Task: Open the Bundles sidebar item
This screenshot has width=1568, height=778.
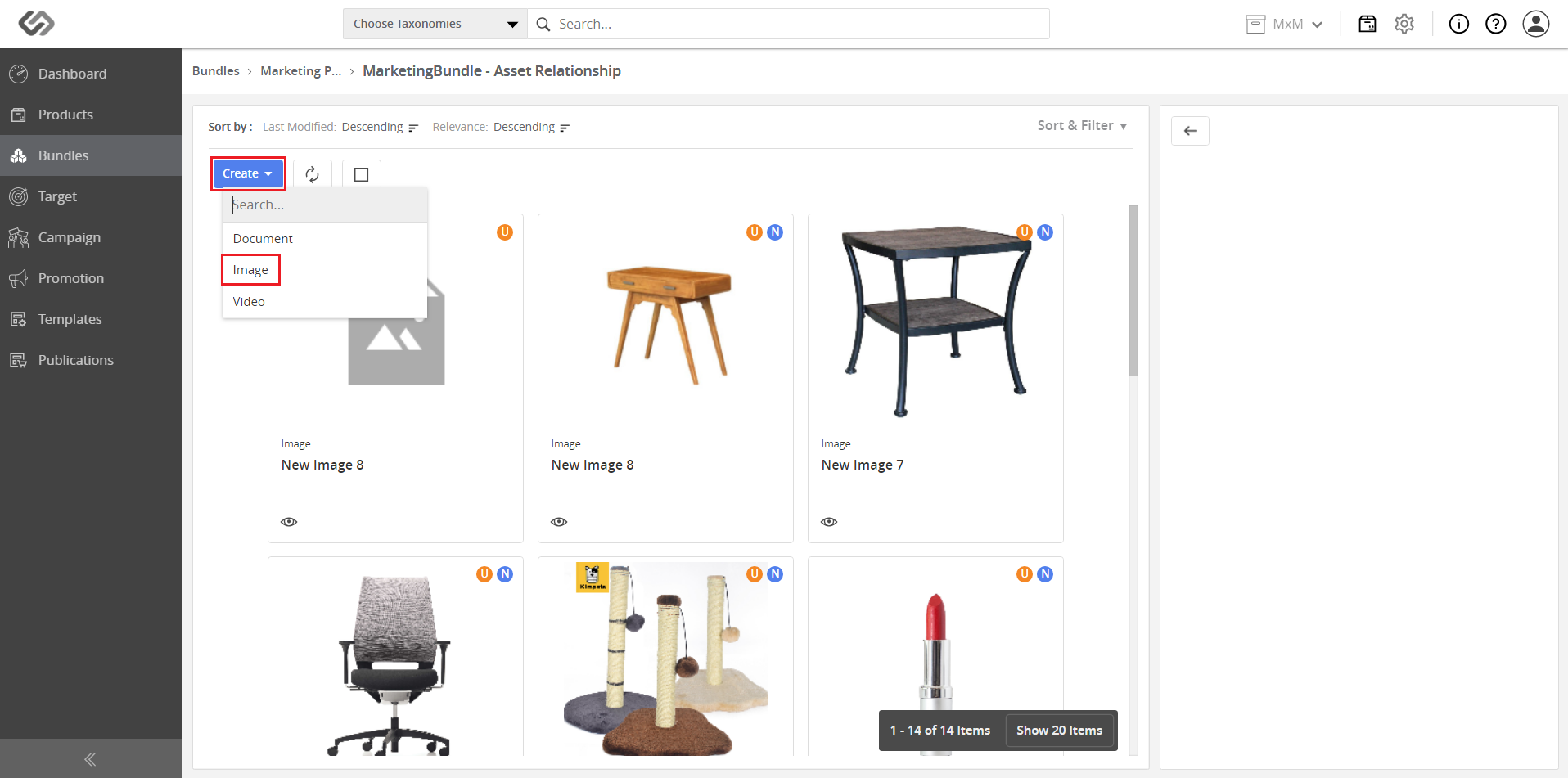Action: click(91, 155)
